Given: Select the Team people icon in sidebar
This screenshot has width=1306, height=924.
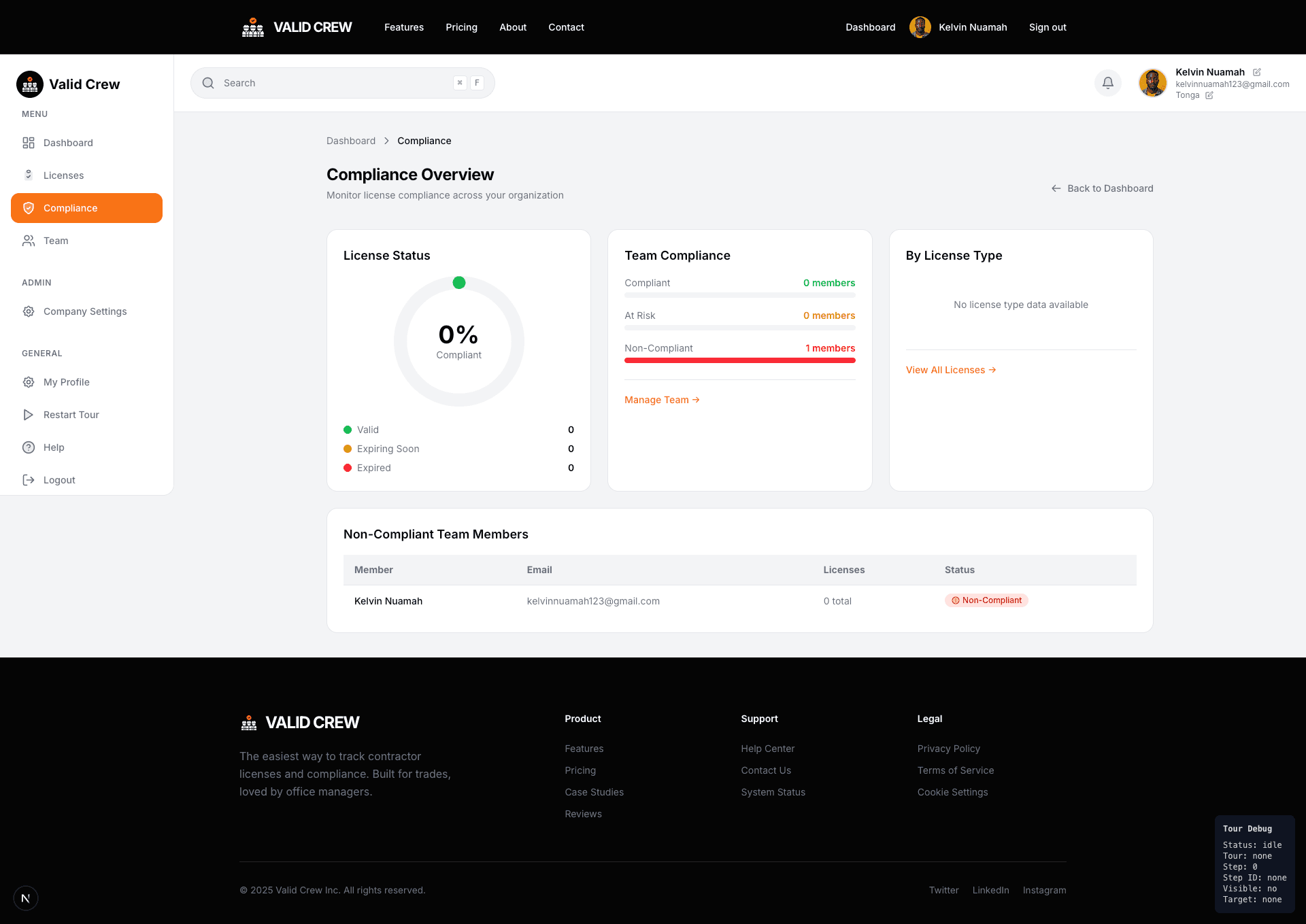Looking at the screenshot, I should click(x=29, y=241).
